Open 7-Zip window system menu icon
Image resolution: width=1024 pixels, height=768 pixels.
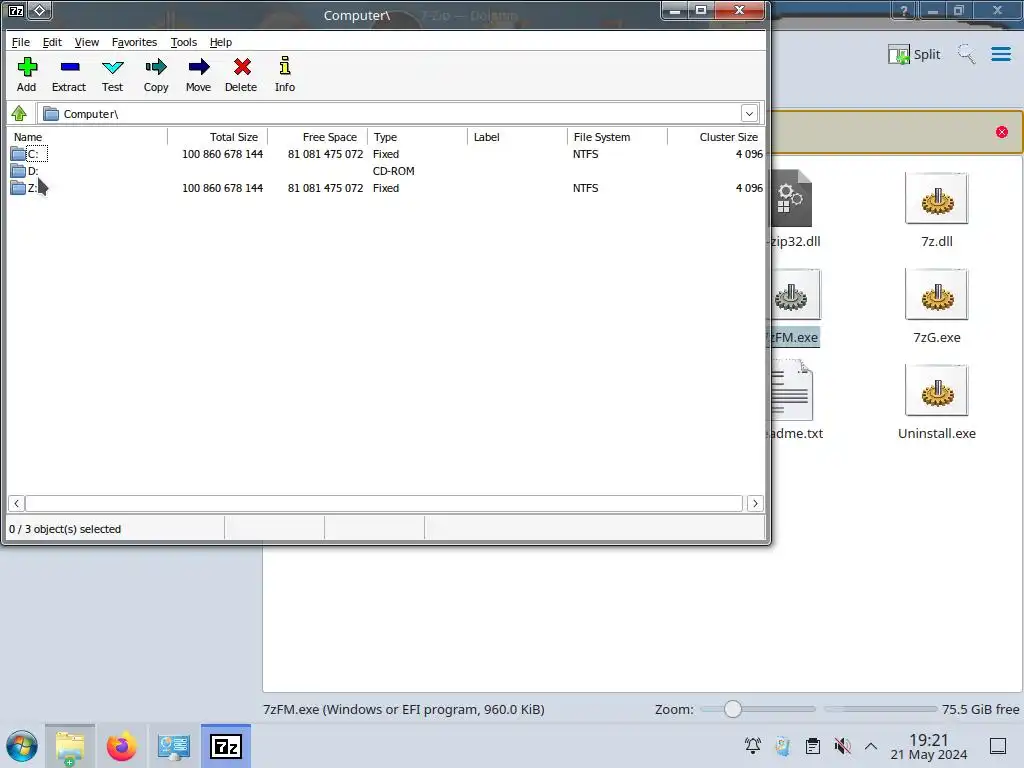click(16, 10)
